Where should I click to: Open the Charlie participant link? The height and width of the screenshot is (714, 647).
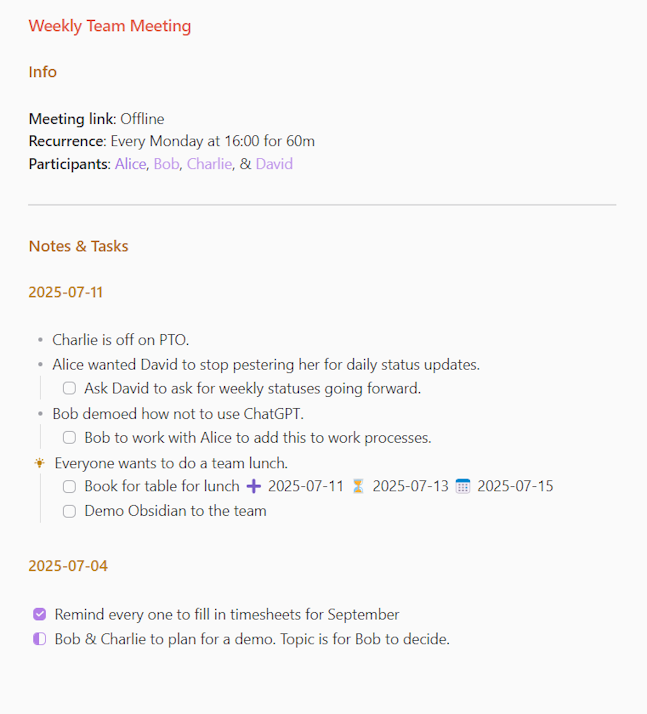point(209,164)
